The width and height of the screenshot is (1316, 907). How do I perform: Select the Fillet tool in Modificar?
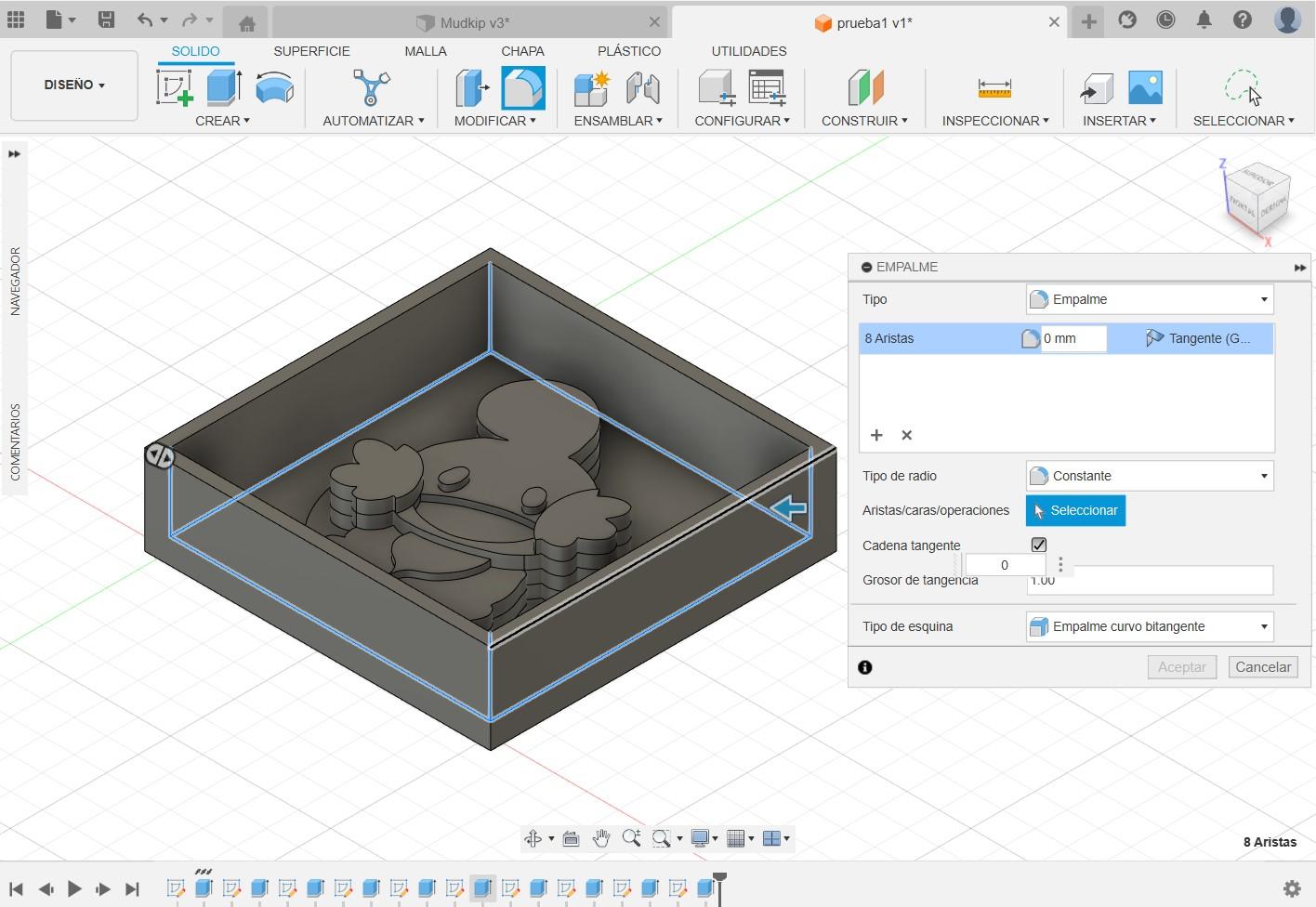pos(523,89)
